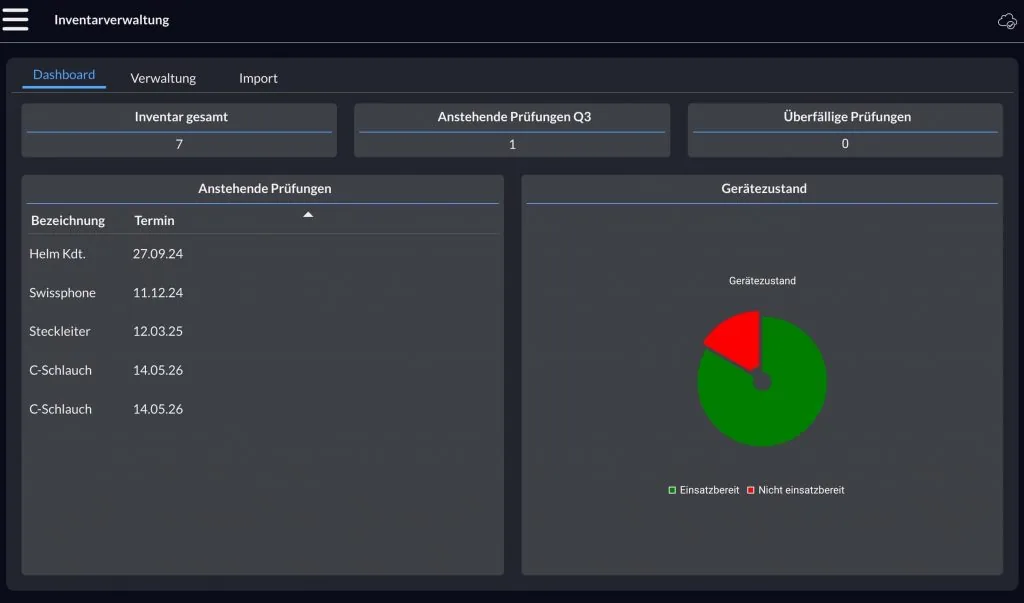Click the date 12.03.25

point(158,331)
